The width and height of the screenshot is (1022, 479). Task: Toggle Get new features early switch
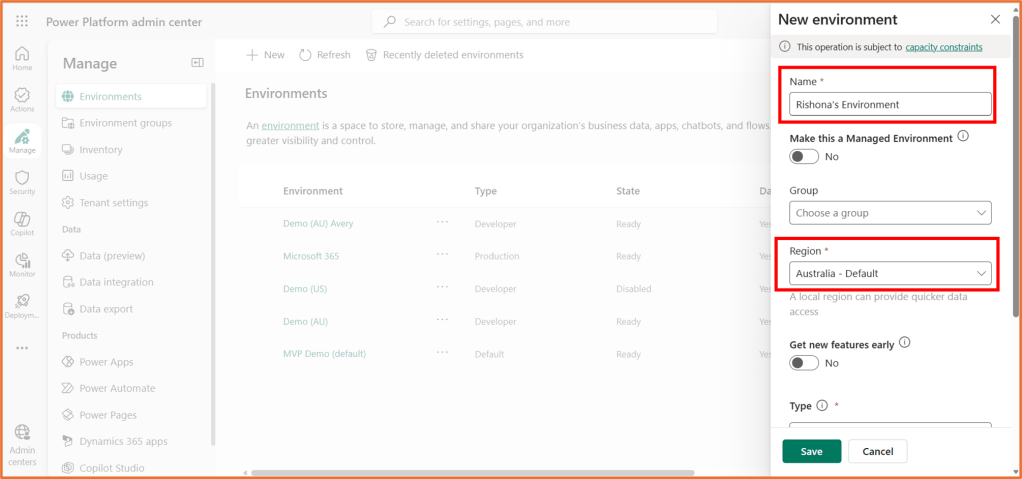[804, 363]
